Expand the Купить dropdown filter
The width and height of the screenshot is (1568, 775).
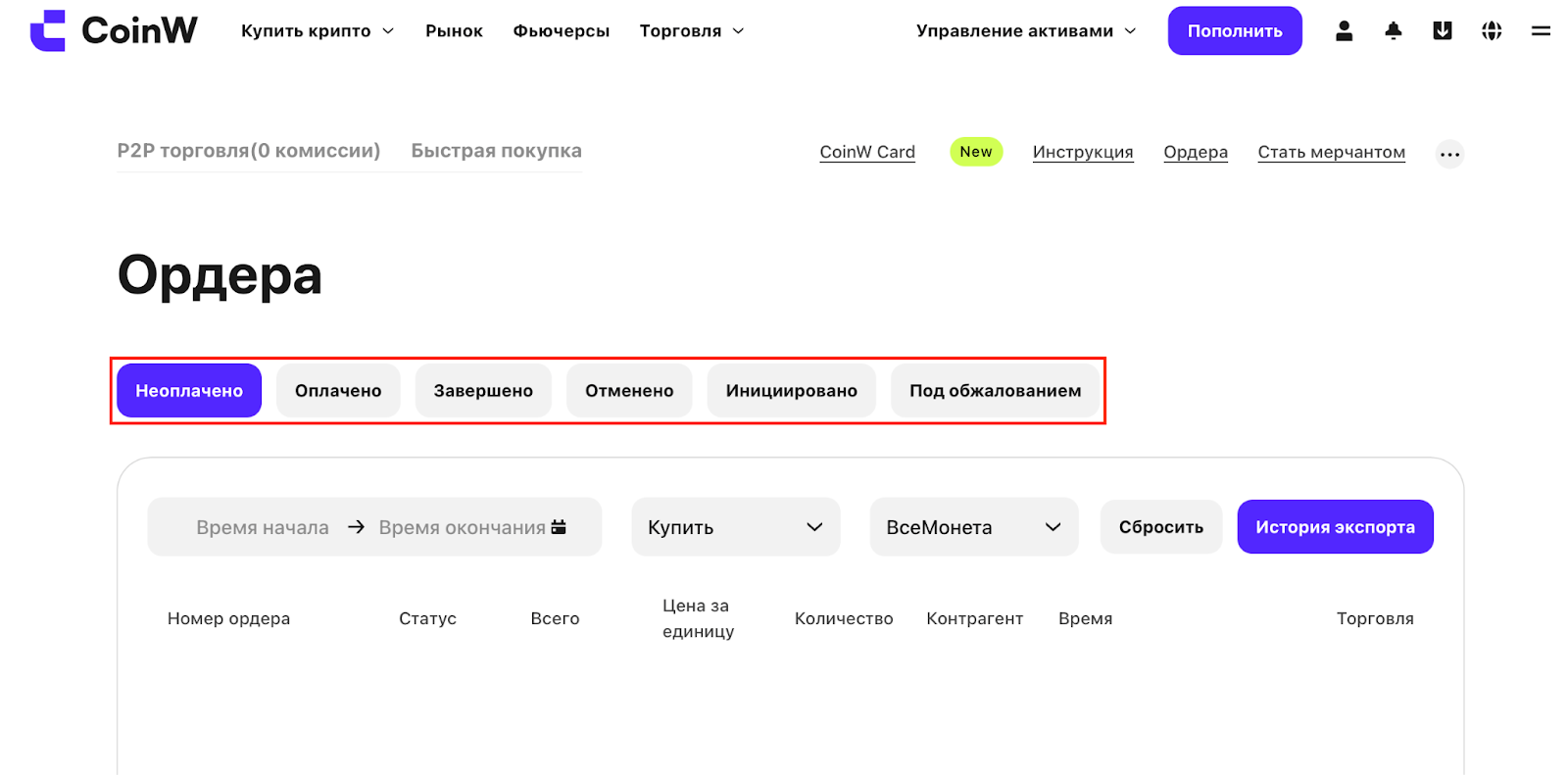click(x=735, y=527)
